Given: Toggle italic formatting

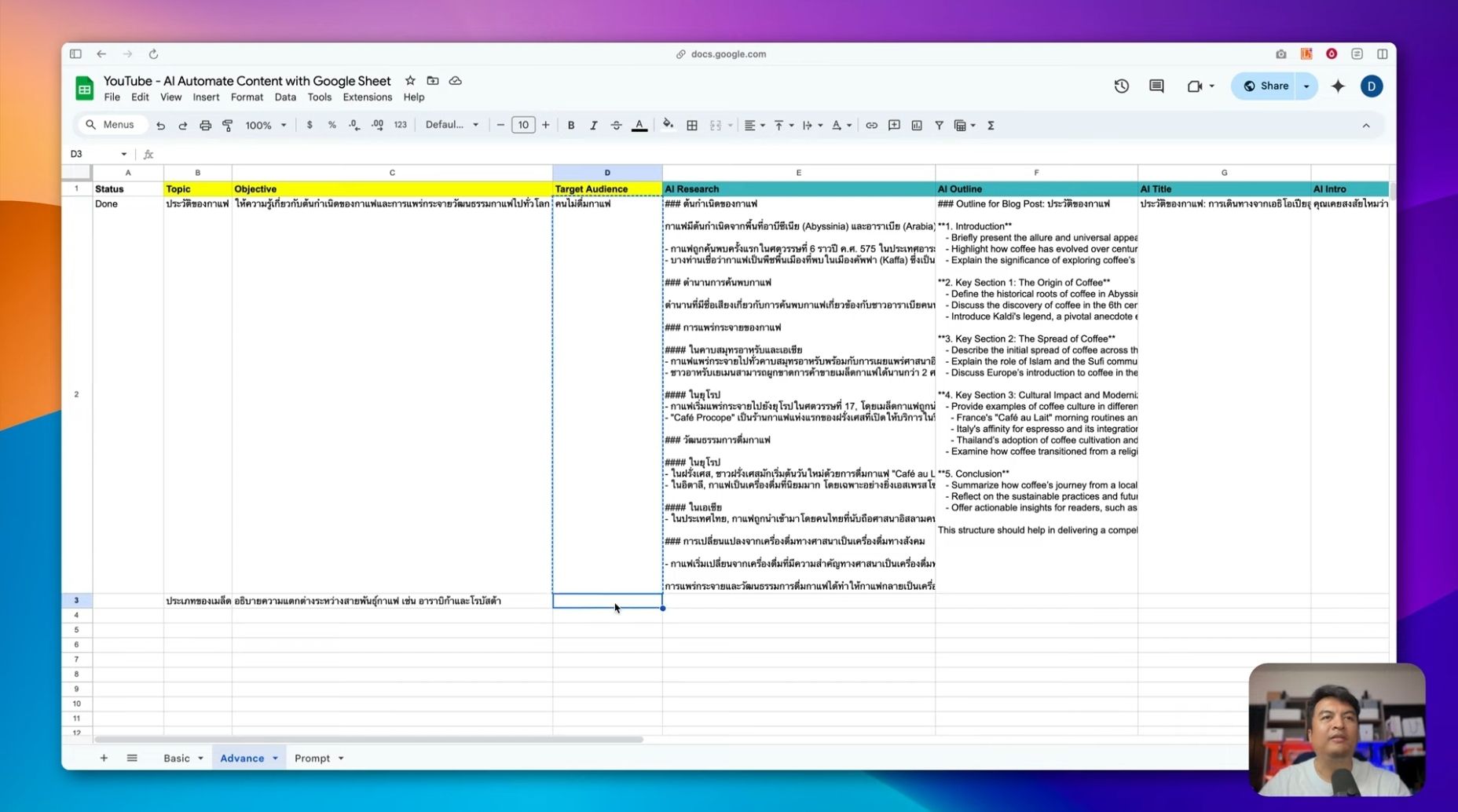Looking at the screenshot, I should (594, 126).
